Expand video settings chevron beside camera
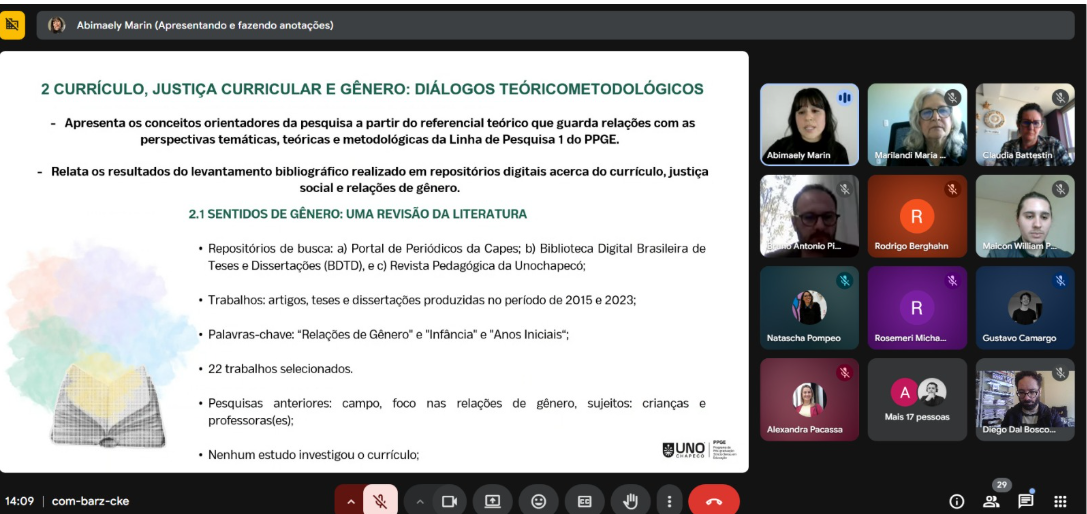 [420, 501]
